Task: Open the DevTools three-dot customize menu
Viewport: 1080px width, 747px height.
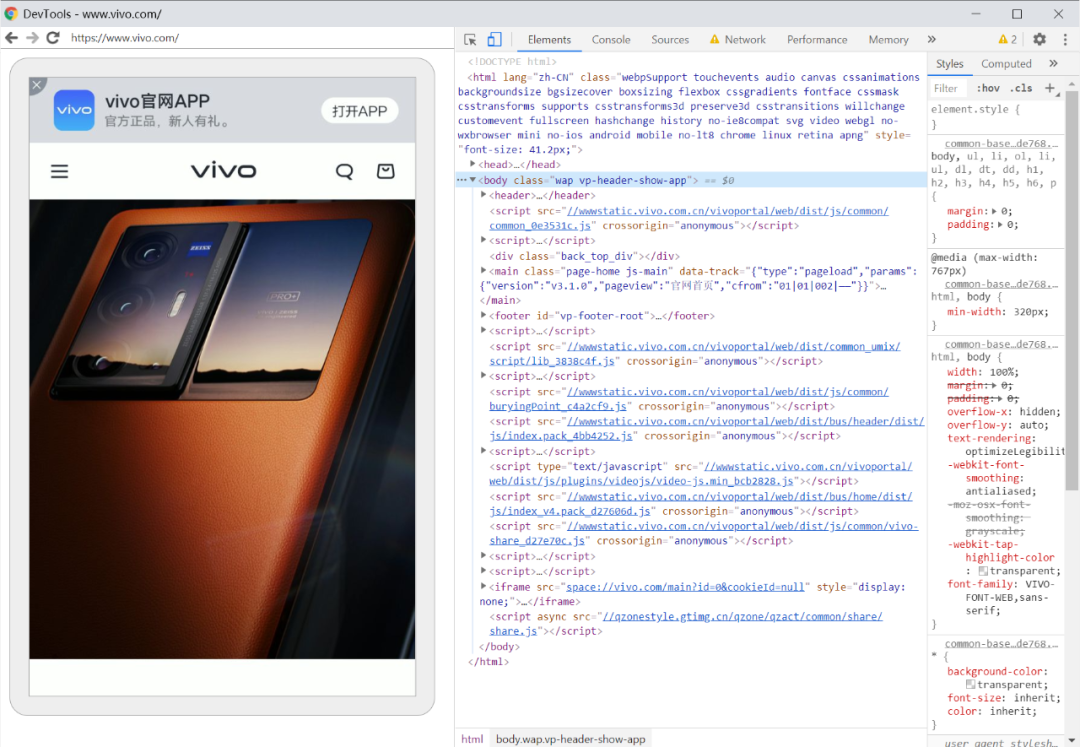Action: pyautogui.click(x=1065, y=39)
